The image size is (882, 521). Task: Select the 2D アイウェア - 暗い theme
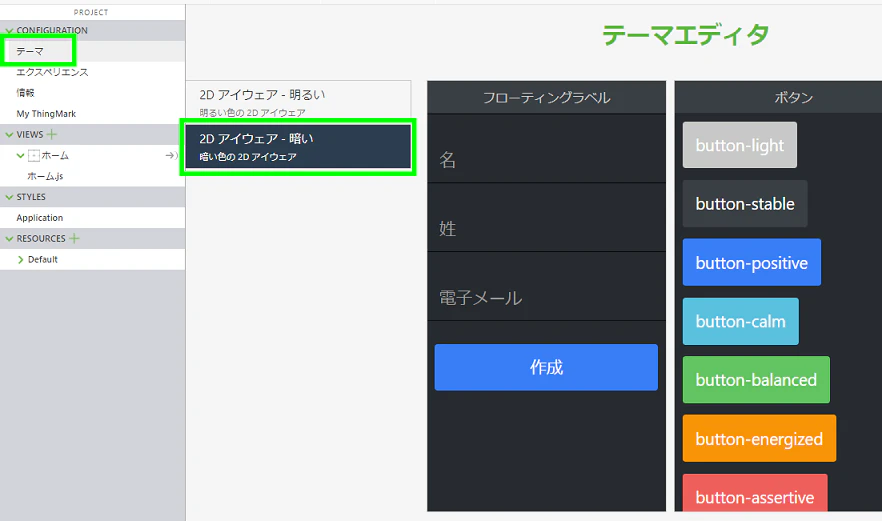click(298, 146)
